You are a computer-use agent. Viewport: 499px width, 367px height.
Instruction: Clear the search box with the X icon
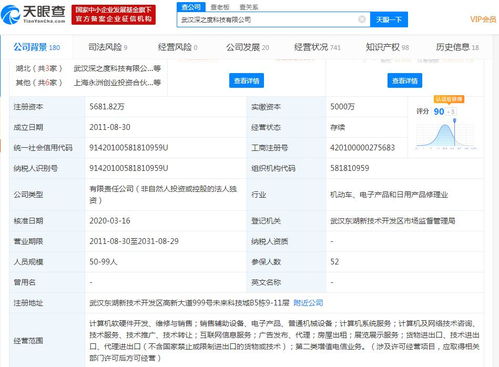click(x=362, y=19)
